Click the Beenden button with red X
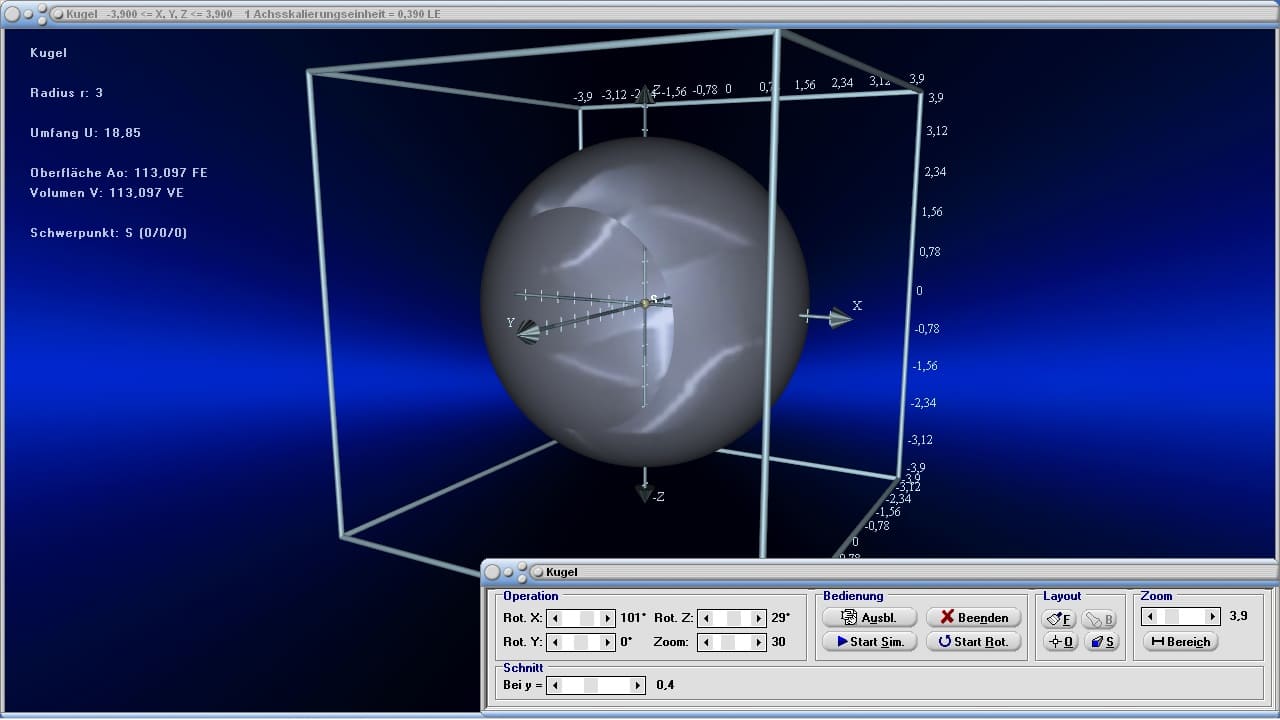 (x=974, y=617)
